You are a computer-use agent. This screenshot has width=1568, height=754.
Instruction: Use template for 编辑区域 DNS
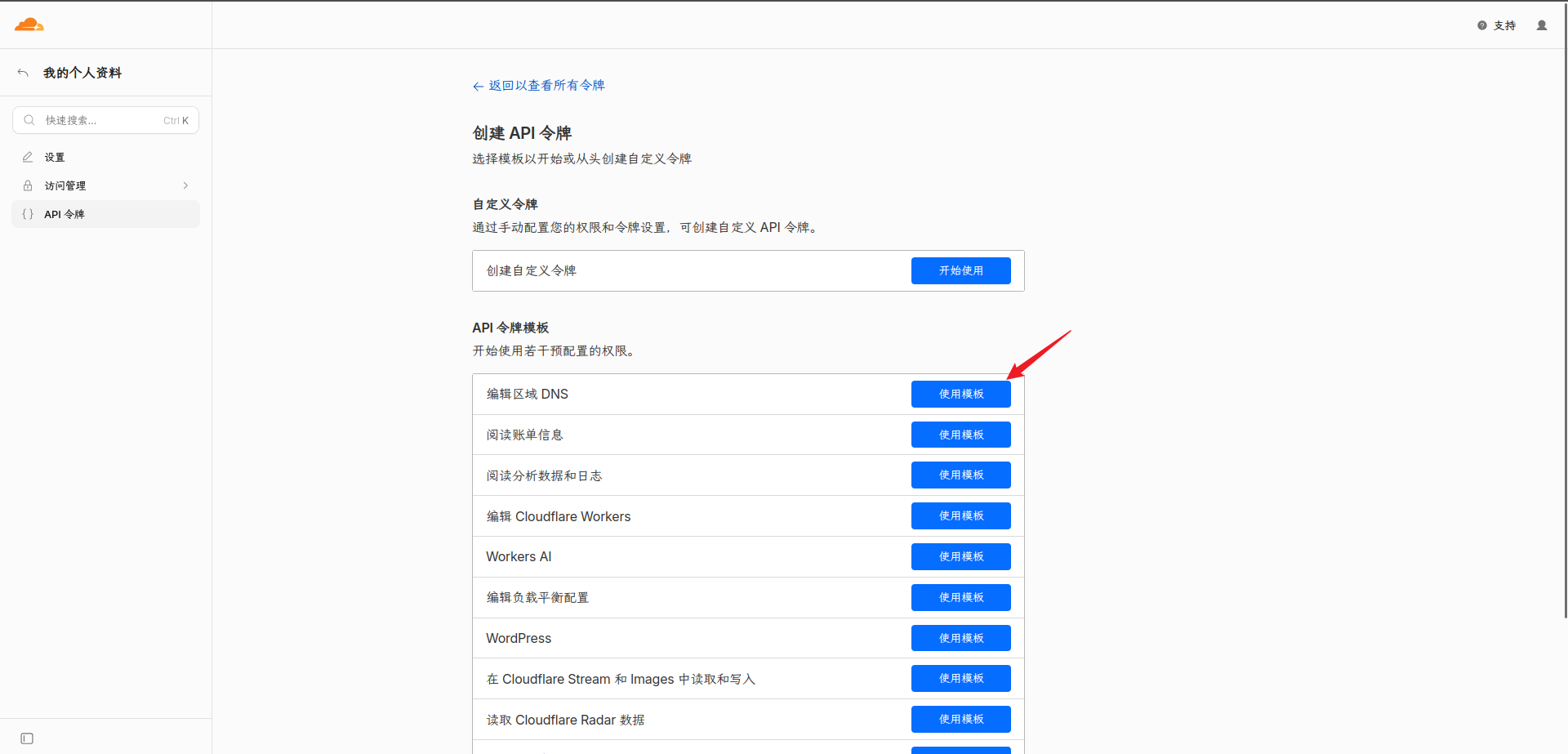(960, 394)
